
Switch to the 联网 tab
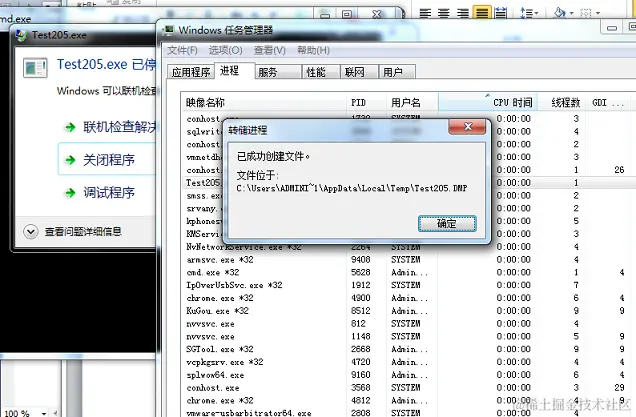(359, 72)
